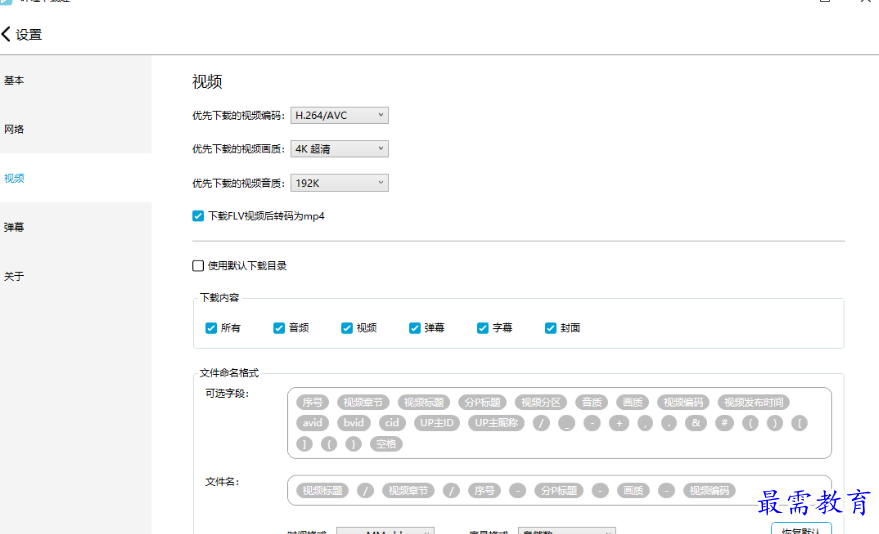Remove the 视频编码 tag in the 文件名 box

click(709, 491)
